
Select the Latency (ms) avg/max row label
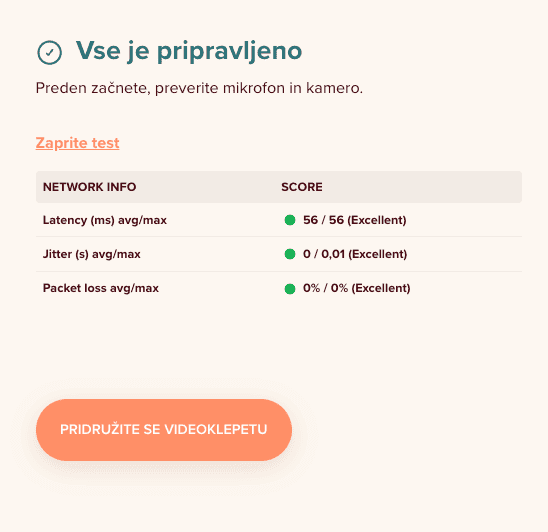pos(105,220)
